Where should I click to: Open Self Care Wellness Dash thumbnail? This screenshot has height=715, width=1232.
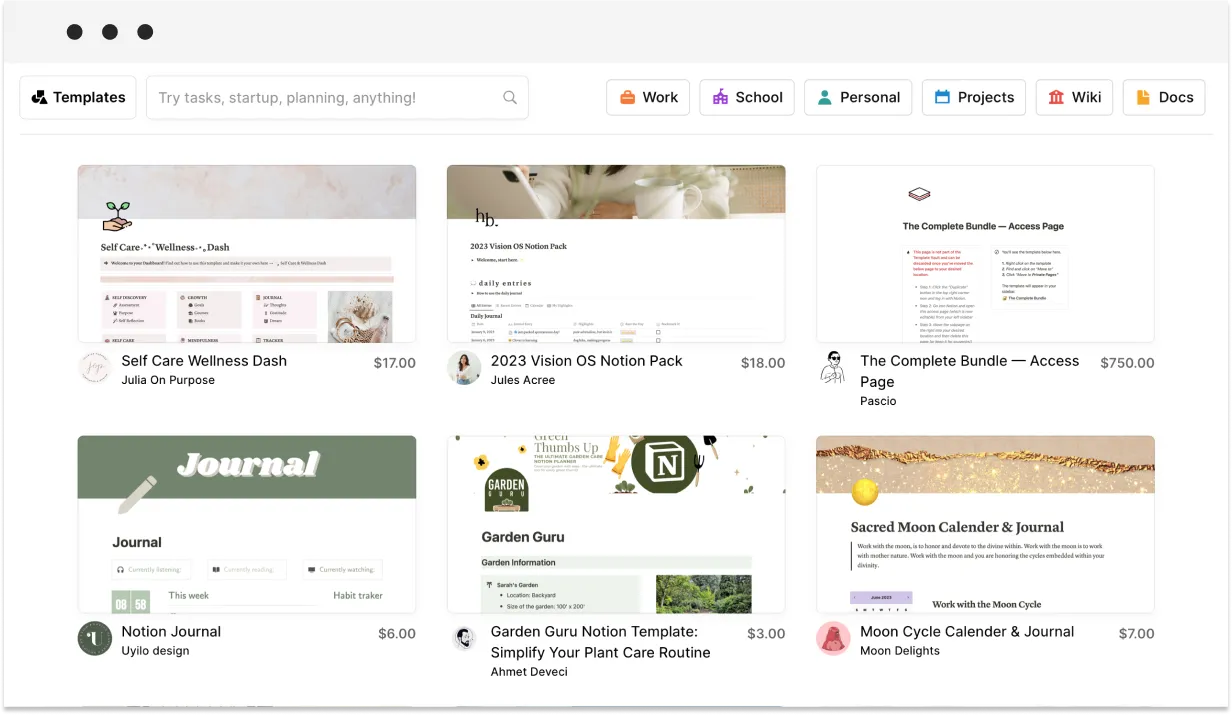[x=247, y=254]
